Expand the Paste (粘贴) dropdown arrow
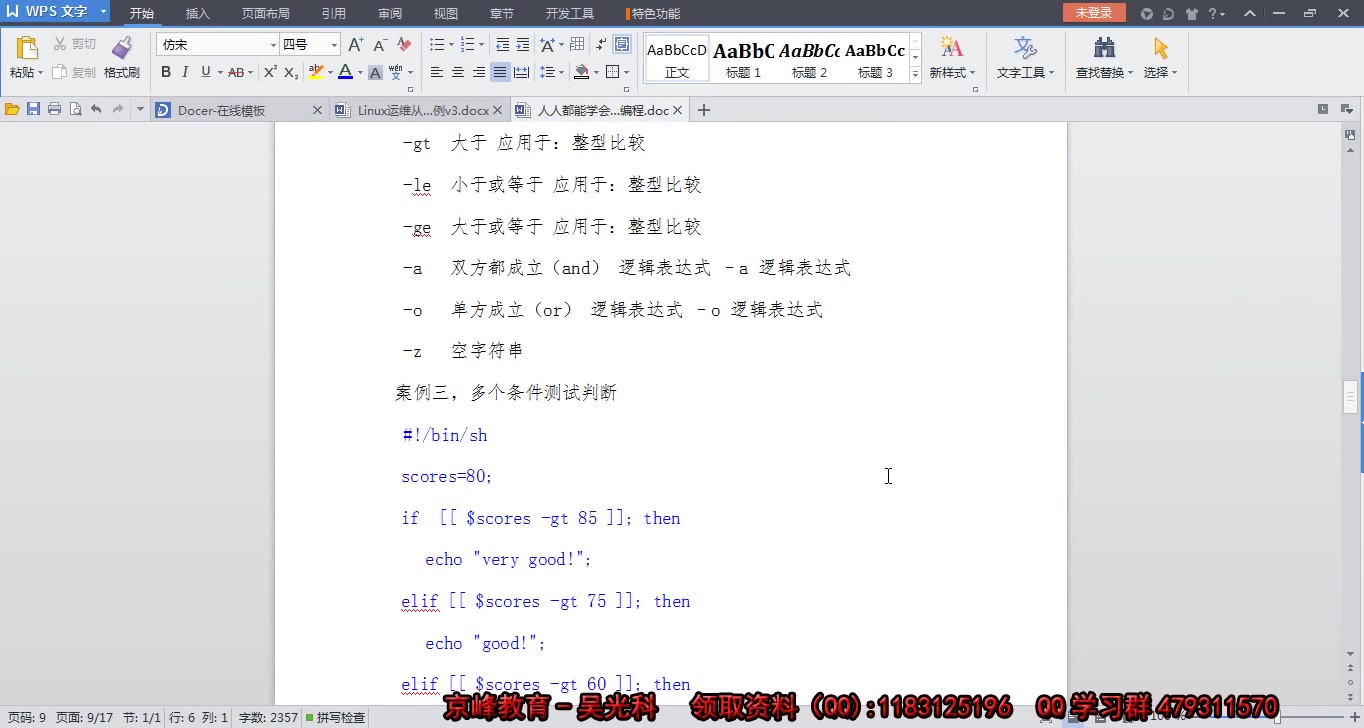Viewport: 1364px width, 728px height. click(x=40, y=73)
